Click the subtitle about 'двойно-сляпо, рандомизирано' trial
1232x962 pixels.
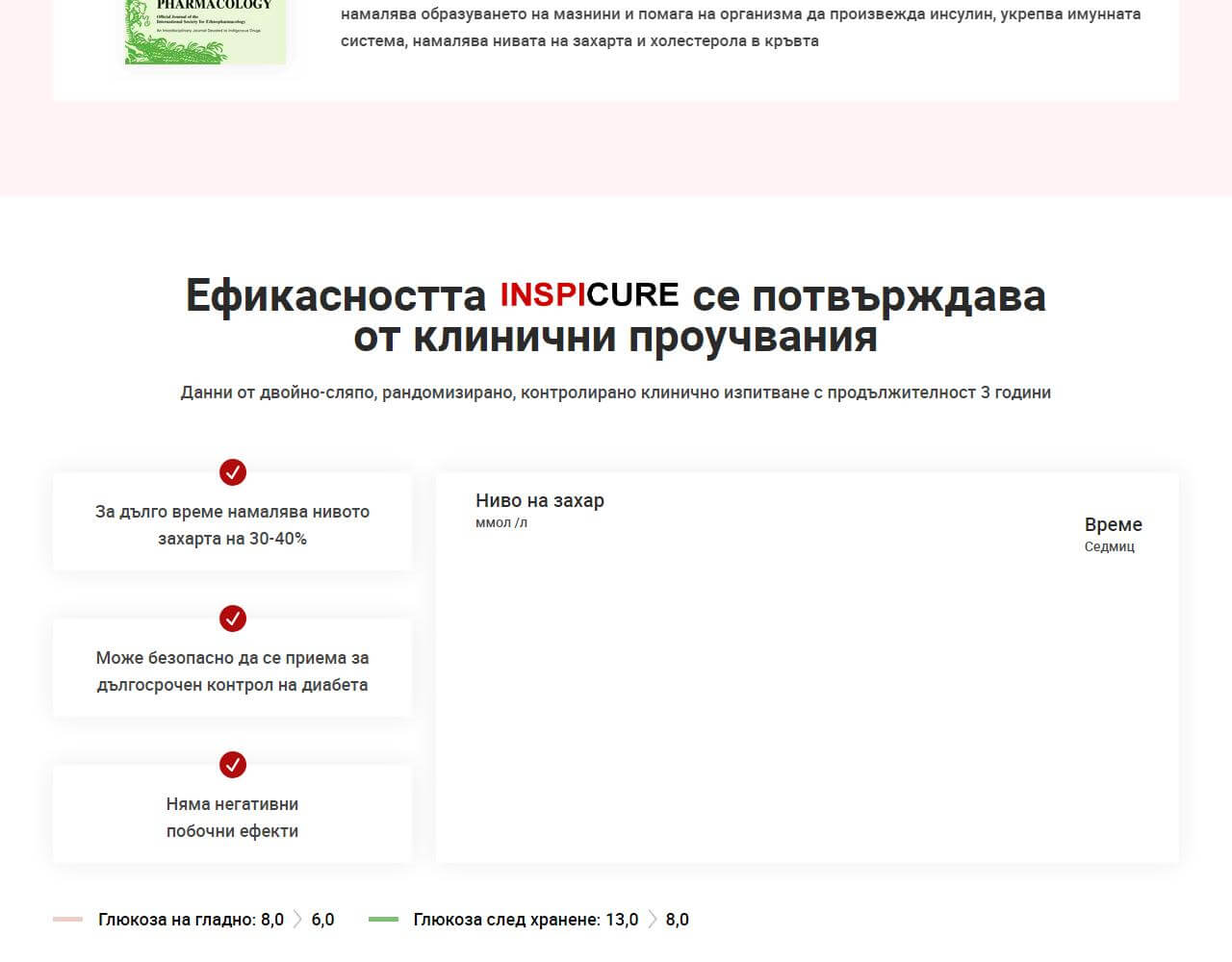[x=616, y=392]
